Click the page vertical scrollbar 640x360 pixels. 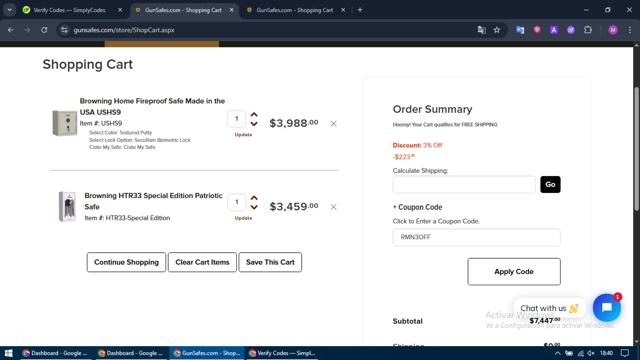pyautogui.click(x=636, y=149)
